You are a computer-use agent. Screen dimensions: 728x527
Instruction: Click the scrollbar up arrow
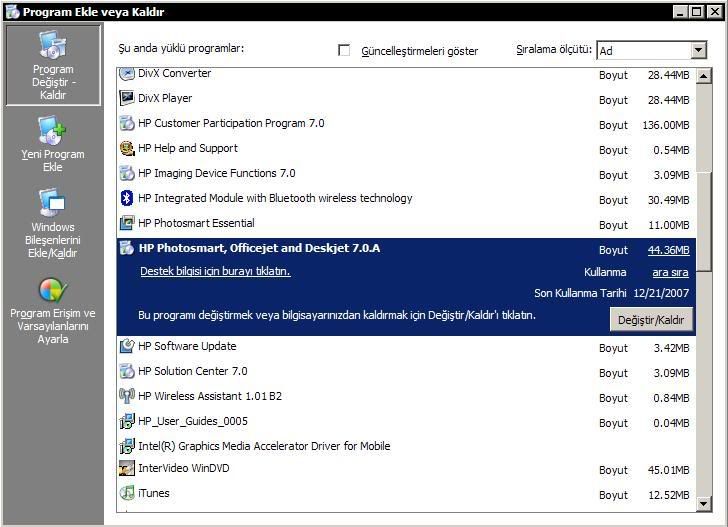pyautogui.click(x=703, y=76)
